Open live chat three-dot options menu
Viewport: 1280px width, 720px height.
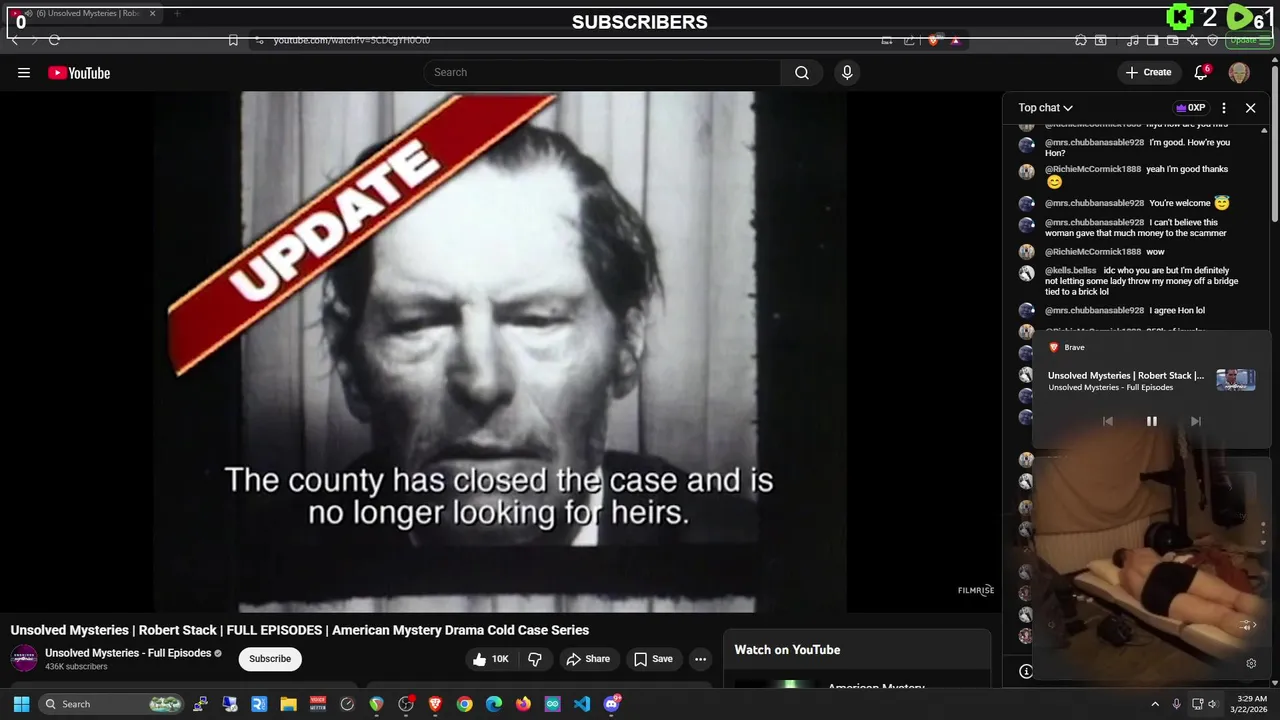pyautogui.click(x=1224, y=108)
